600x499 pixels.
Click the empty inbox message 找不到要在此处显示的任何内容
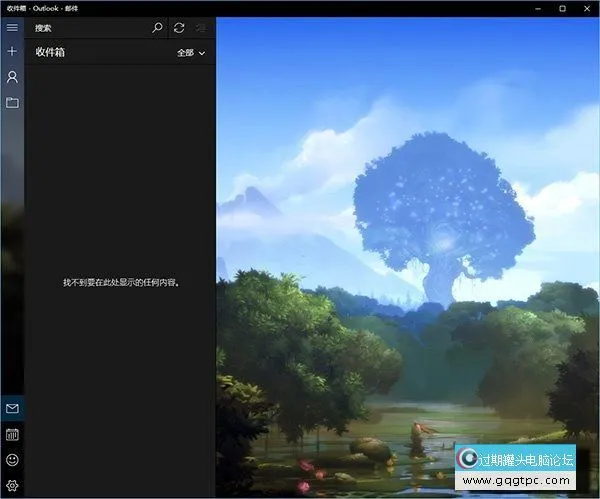point(120,283)
